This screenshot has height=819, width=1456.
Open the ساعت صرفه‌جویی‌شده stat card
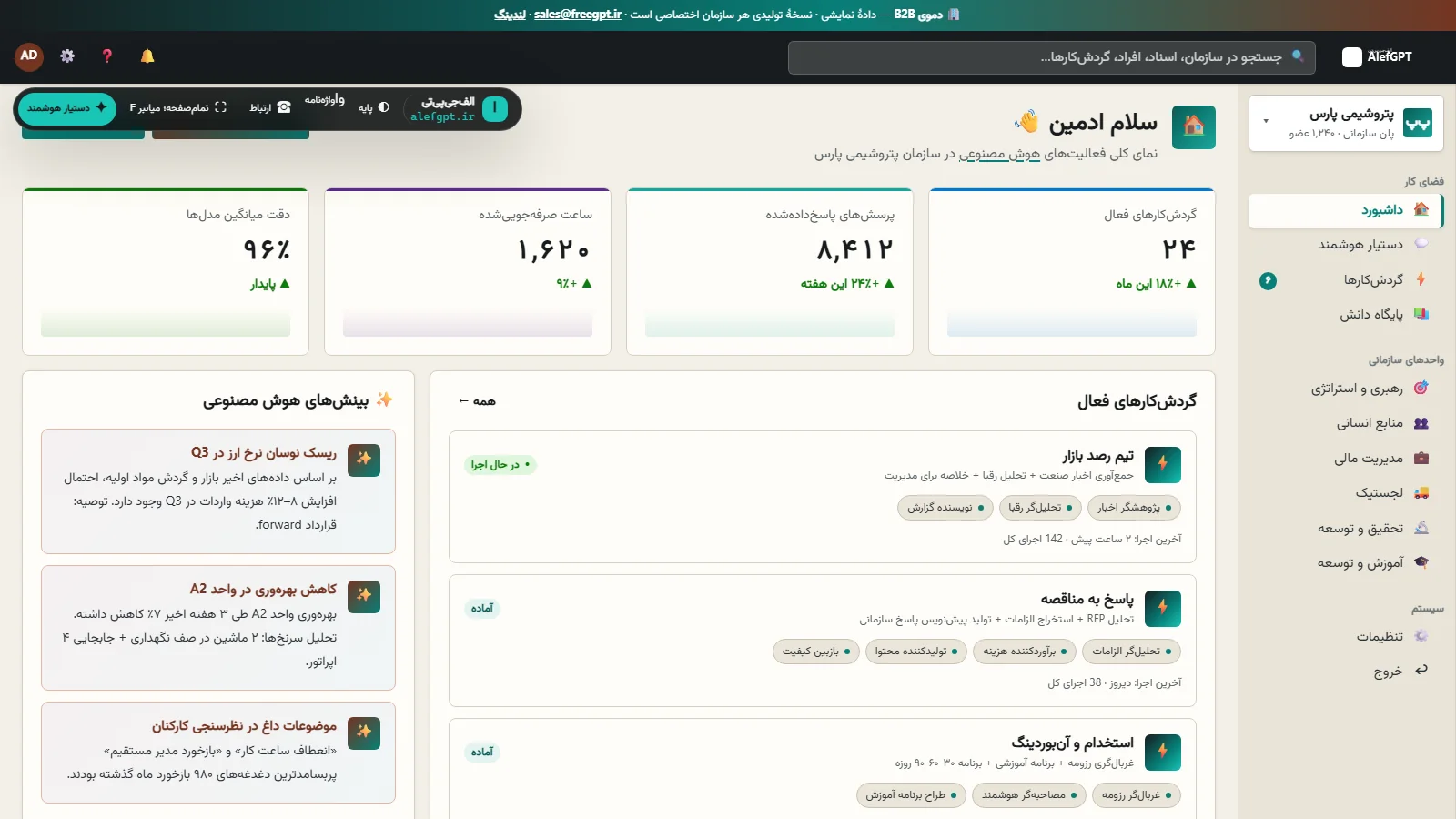point(468,272)
